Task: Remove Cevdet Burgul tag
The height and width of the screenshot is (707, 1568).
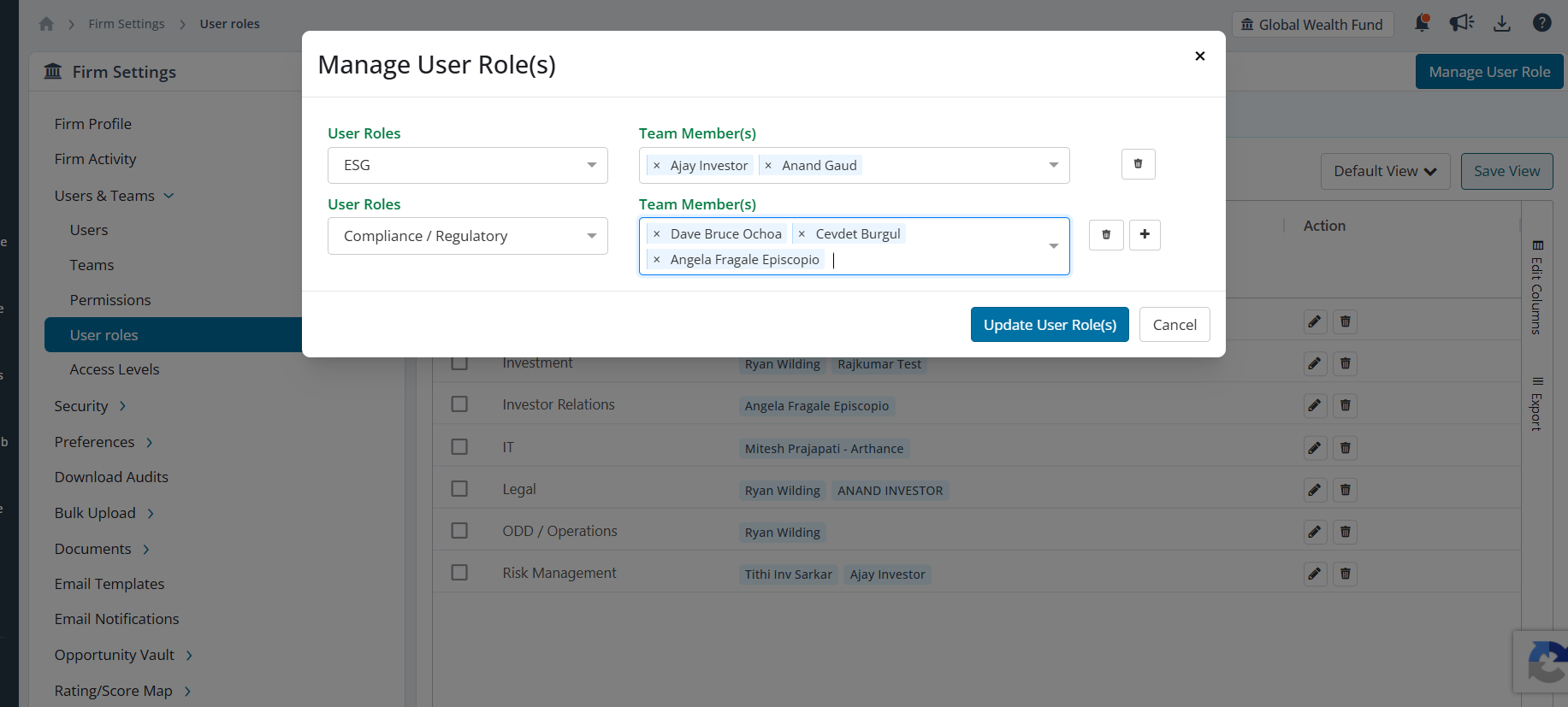Action: 802,234
